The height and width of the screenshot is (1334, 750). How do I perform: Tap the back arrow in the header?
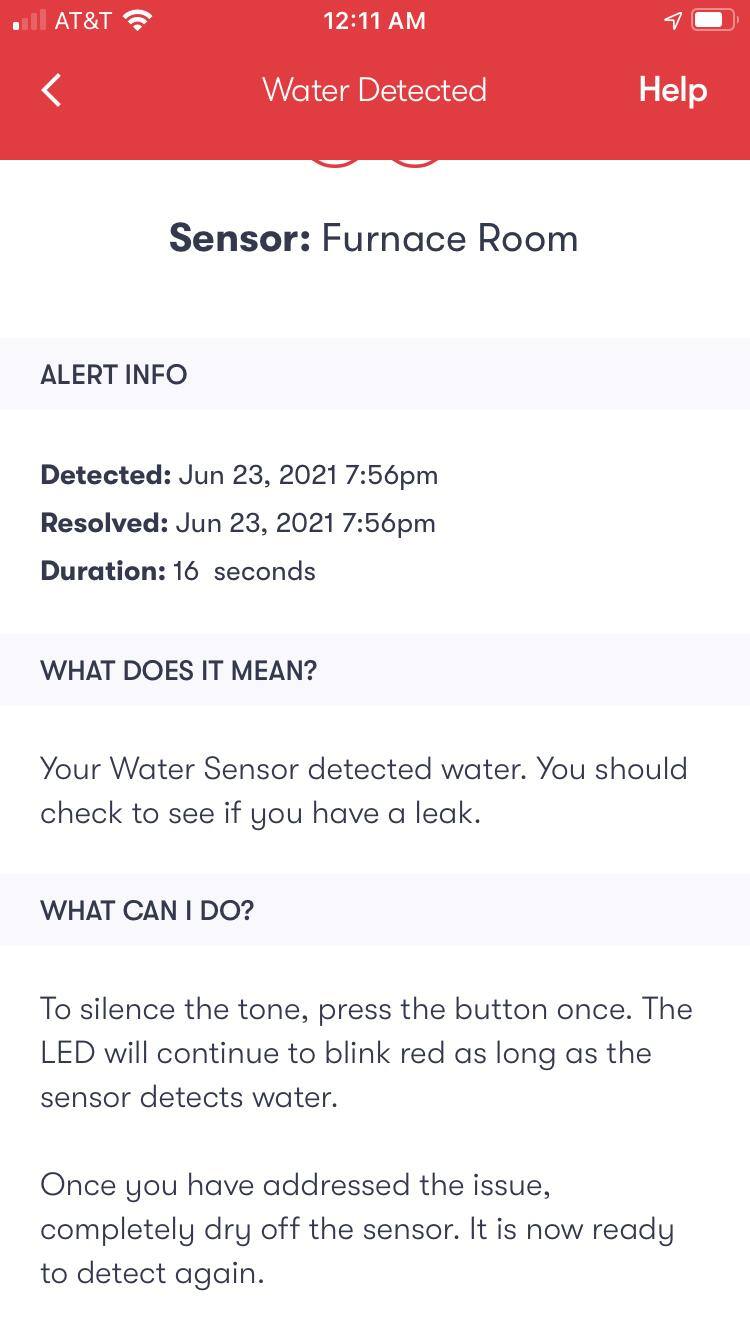click(x=52, y=90)
